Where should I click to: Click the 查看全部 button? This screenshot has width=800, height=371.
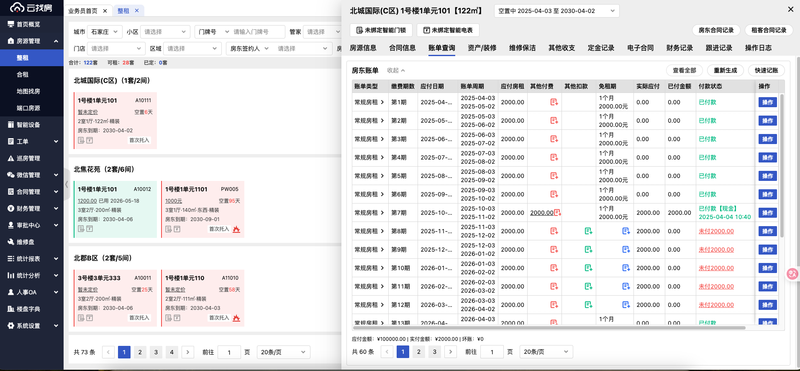click(684, 70)
